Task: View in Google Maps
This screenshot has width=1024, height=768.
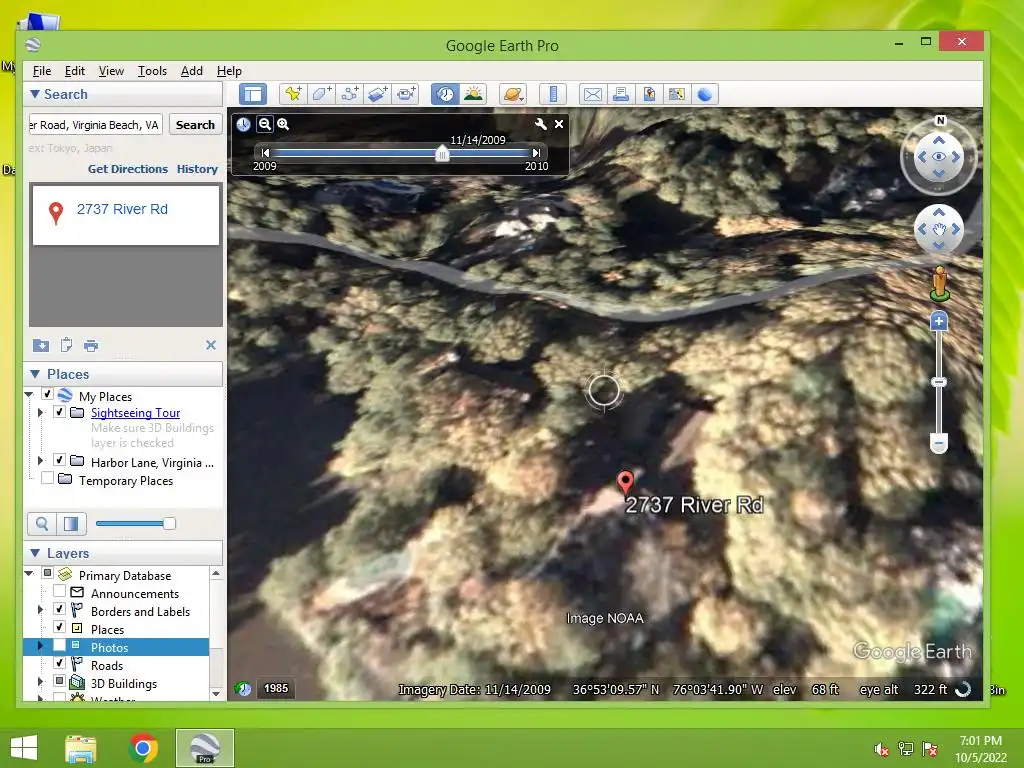Action: [x=677, y=94]
